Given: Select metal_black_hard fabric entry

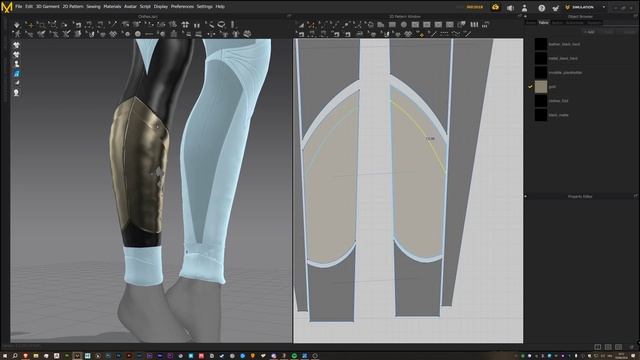Looking at the screenshot, I should [x=563, y=58].
